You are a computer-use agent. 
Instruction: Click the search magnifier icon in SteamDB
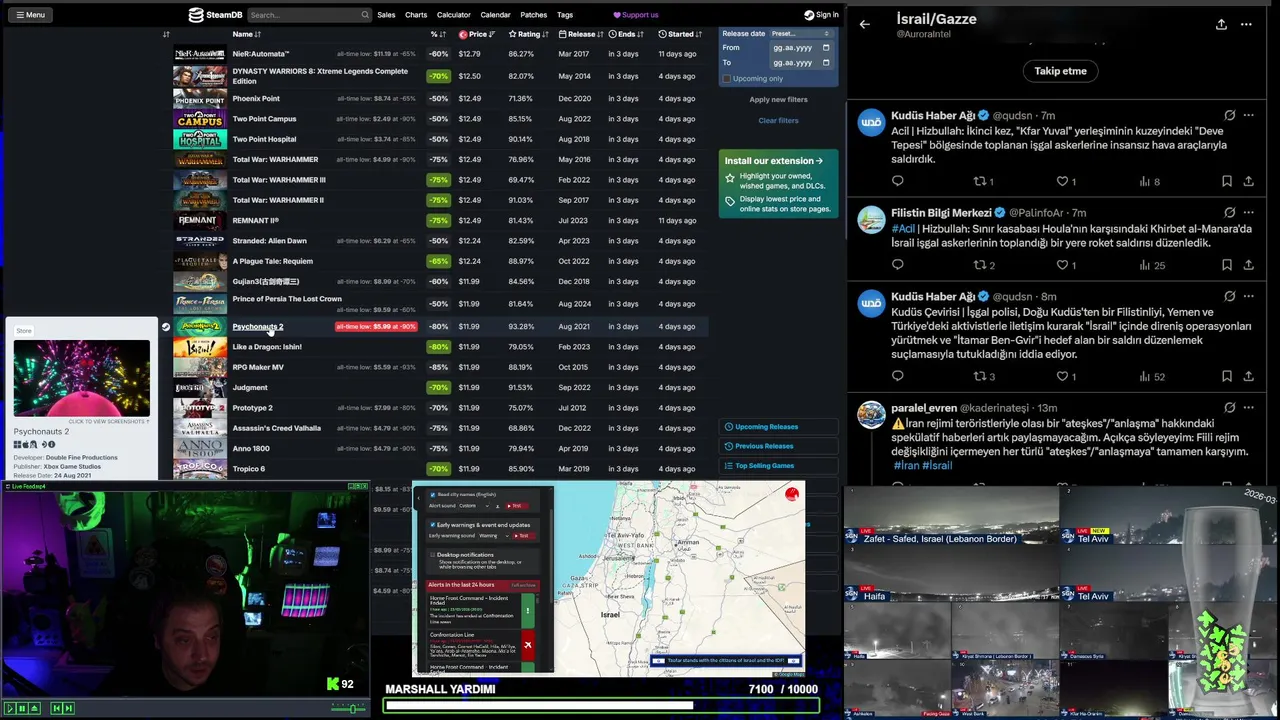pyautogui.click(x=365, y=15)
